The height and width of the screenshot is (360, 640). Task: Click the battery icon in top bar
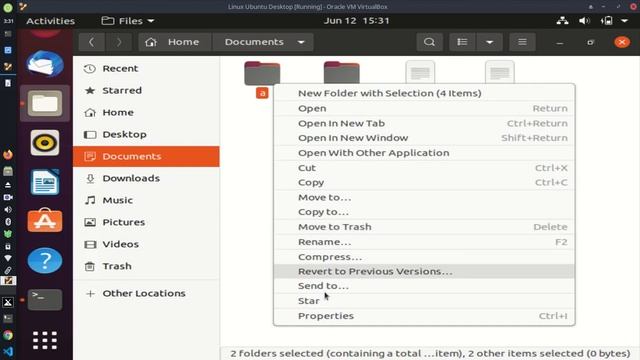coord(607,21)
